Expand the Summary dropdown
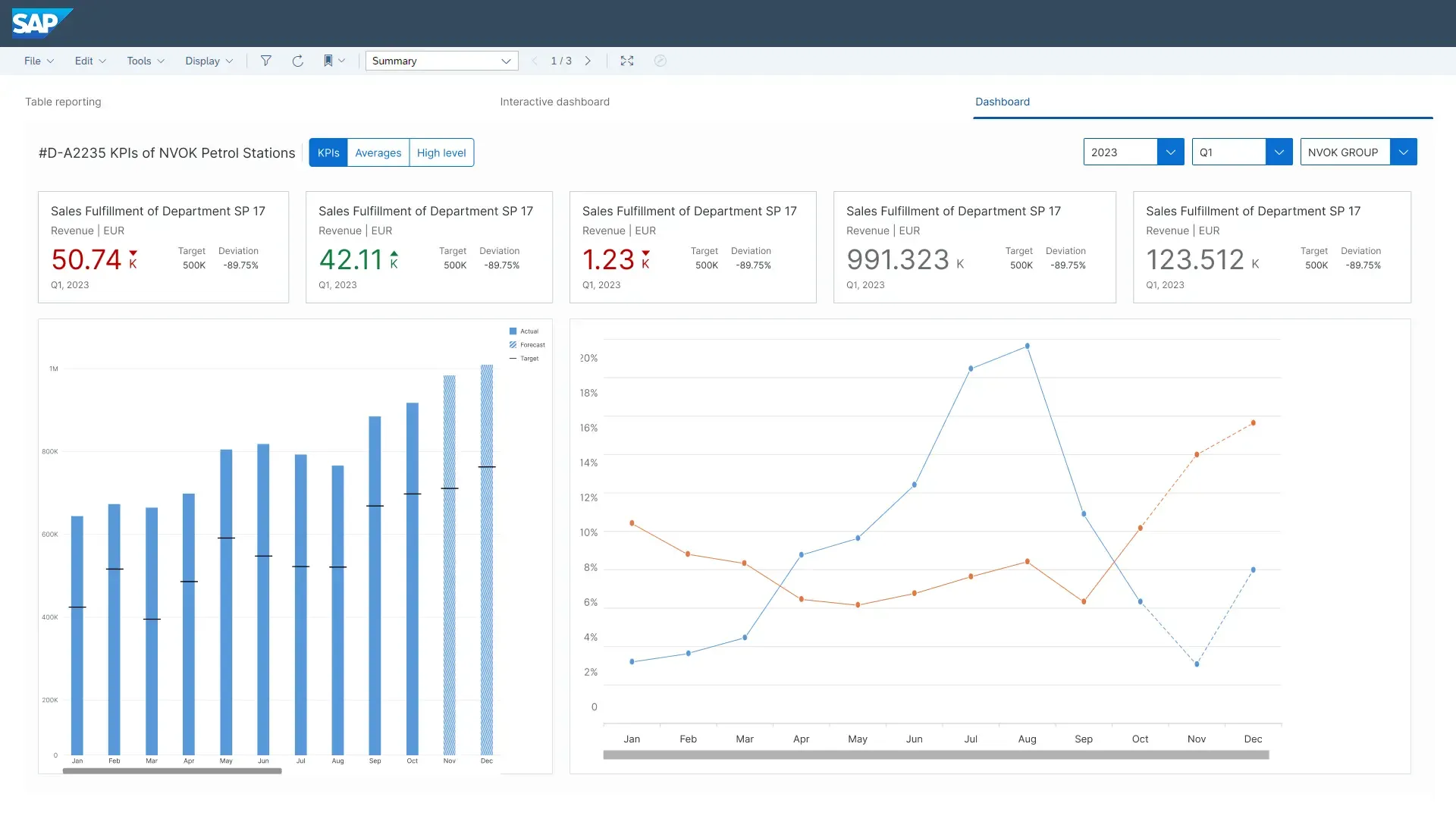 pos(442,61)
